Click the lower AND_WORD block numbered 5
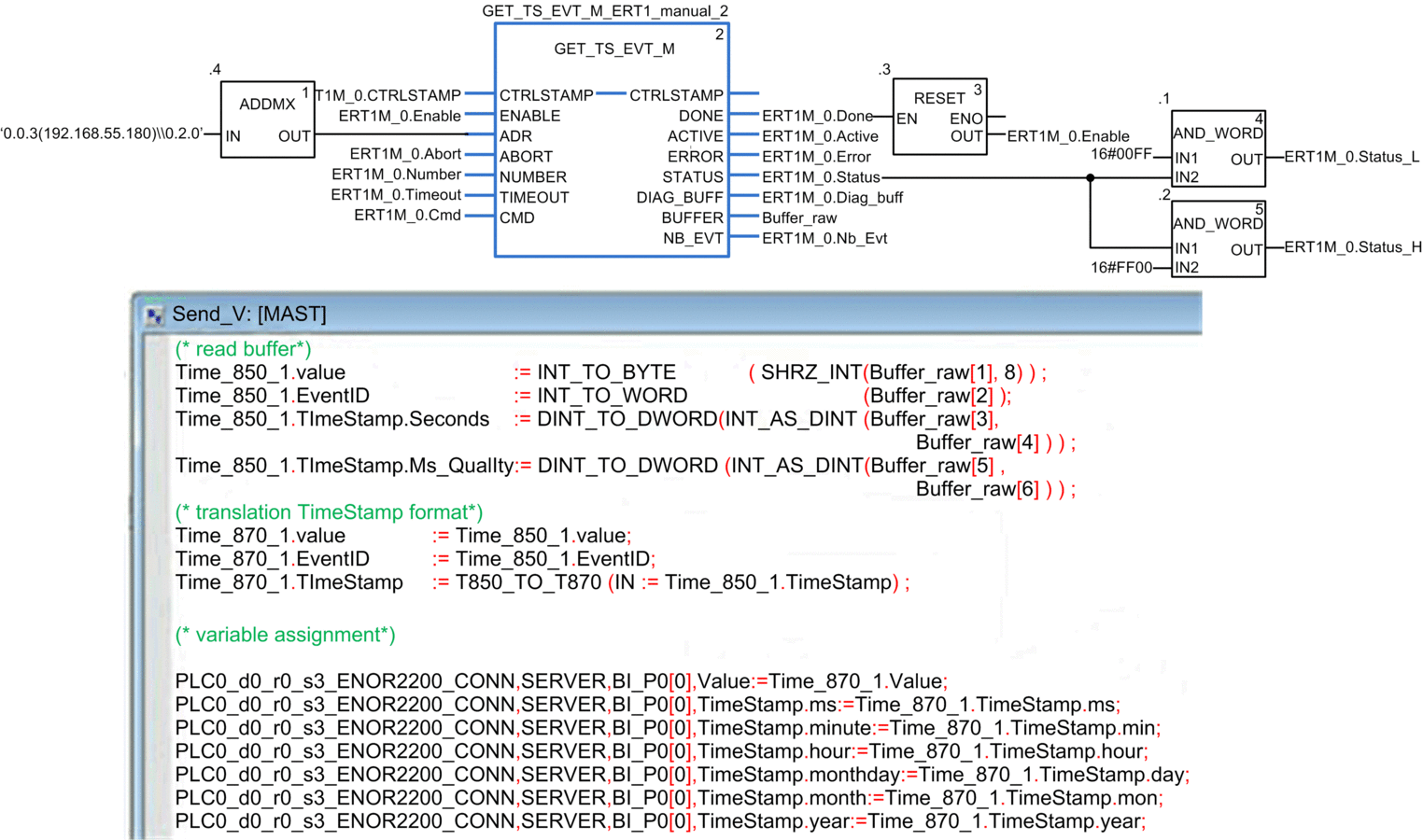The width and height of the screenshot is (1423, 840). pos(1219,239)
